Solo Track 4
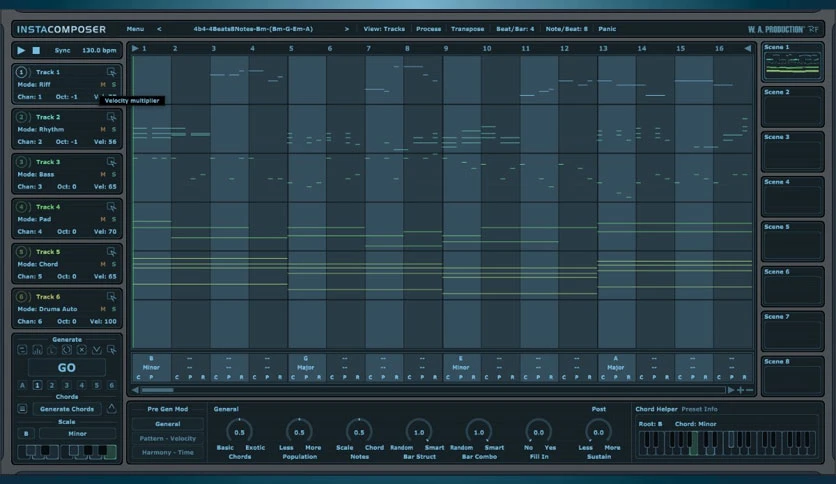 click(114, 220)
